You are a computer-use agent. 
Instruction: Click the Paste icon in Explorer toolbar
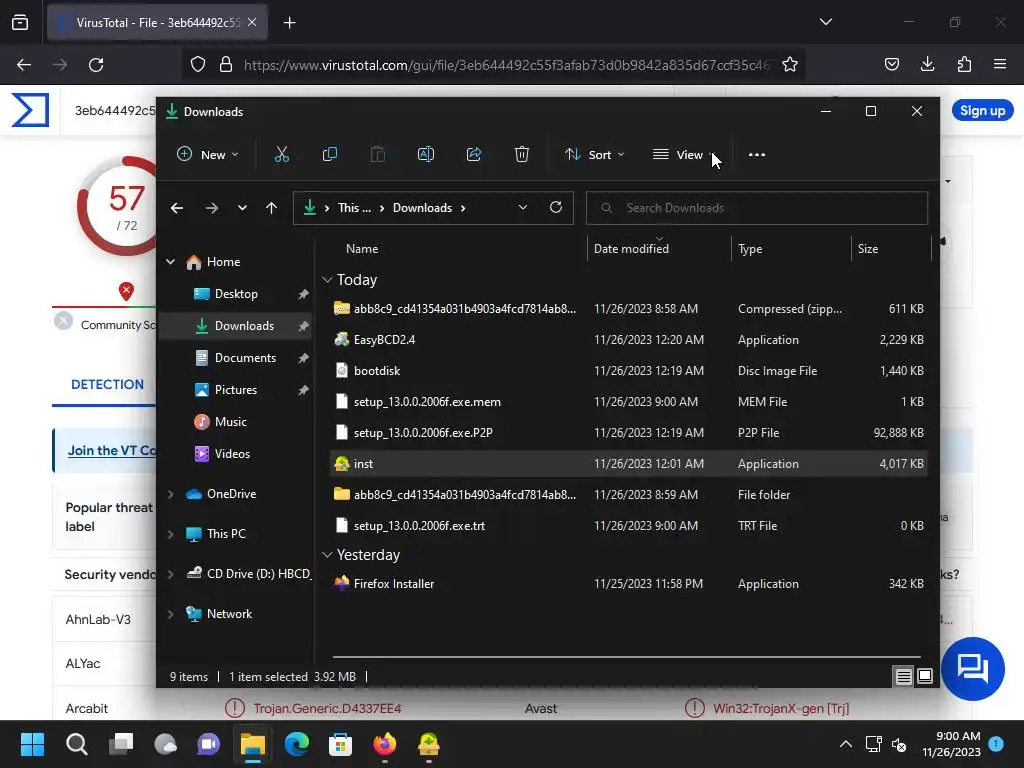[377, 155]
